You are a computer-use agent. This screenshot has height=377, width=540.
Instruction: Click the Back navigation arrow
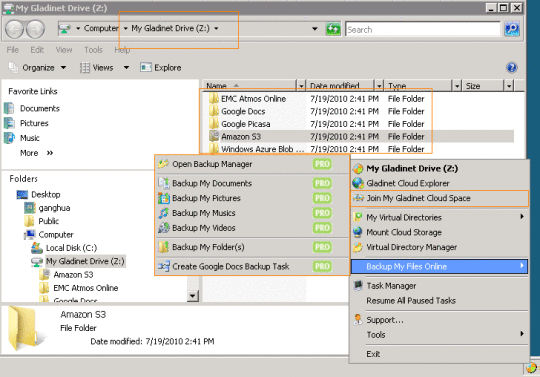point(14,29)
